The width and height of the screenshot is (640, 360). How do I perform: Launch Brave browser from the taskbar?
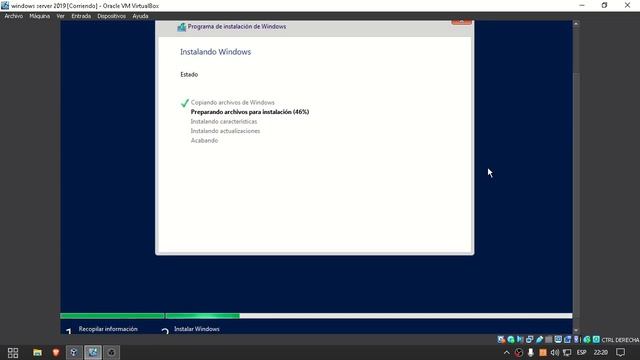(x=56, y=353)
